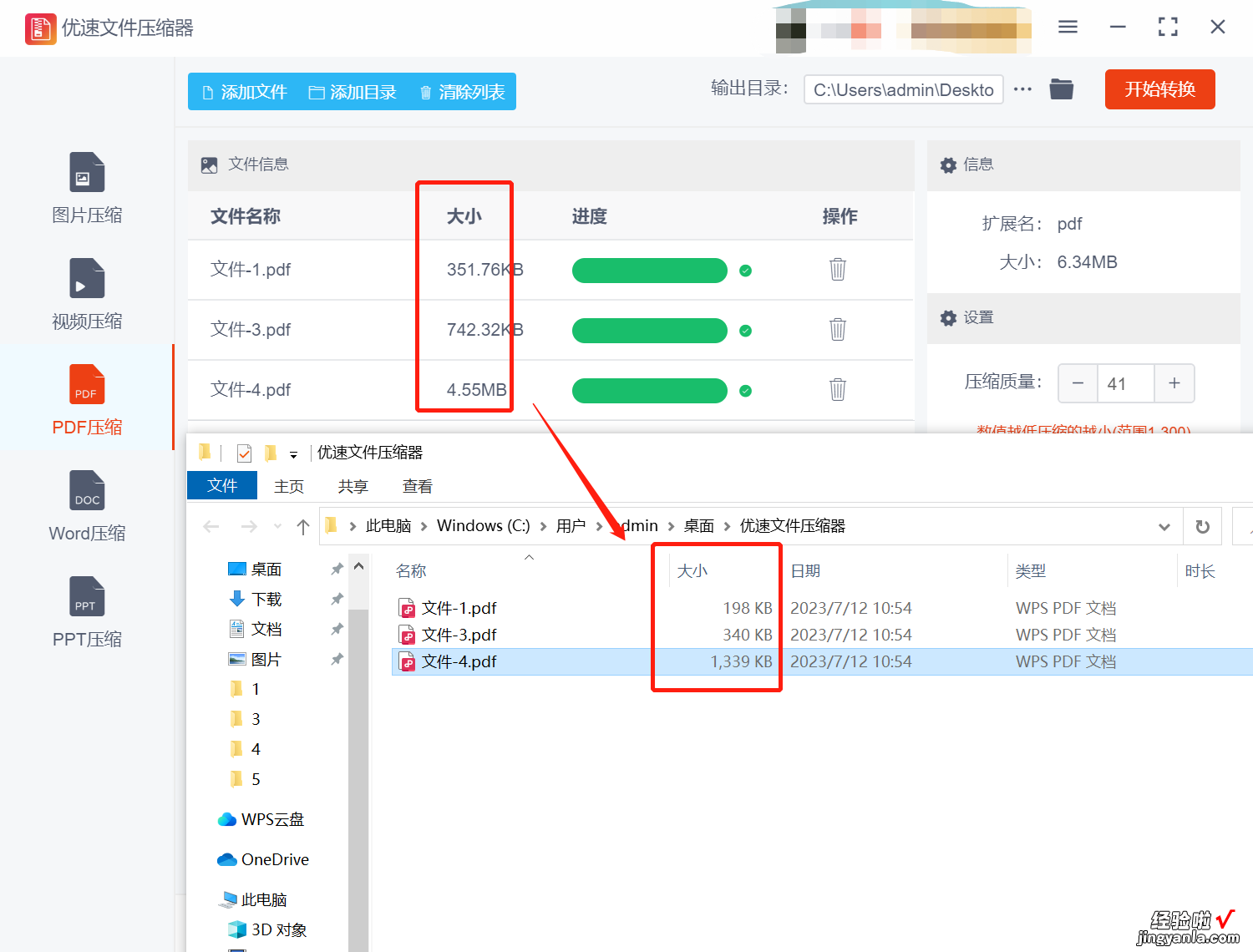The width and height of the screenshot is (1253, 952).
Task: Click the compression quality value field 41
Action: (x=1125, y=383)
